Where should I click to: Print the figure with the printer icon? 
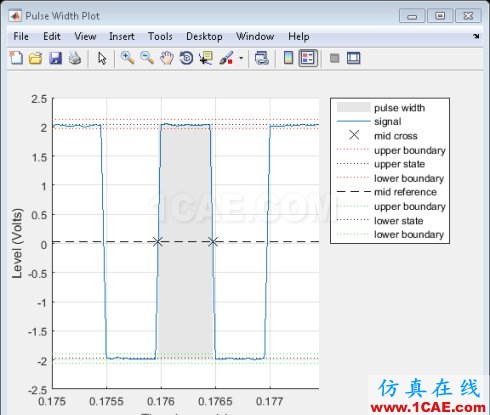point(75,58)
